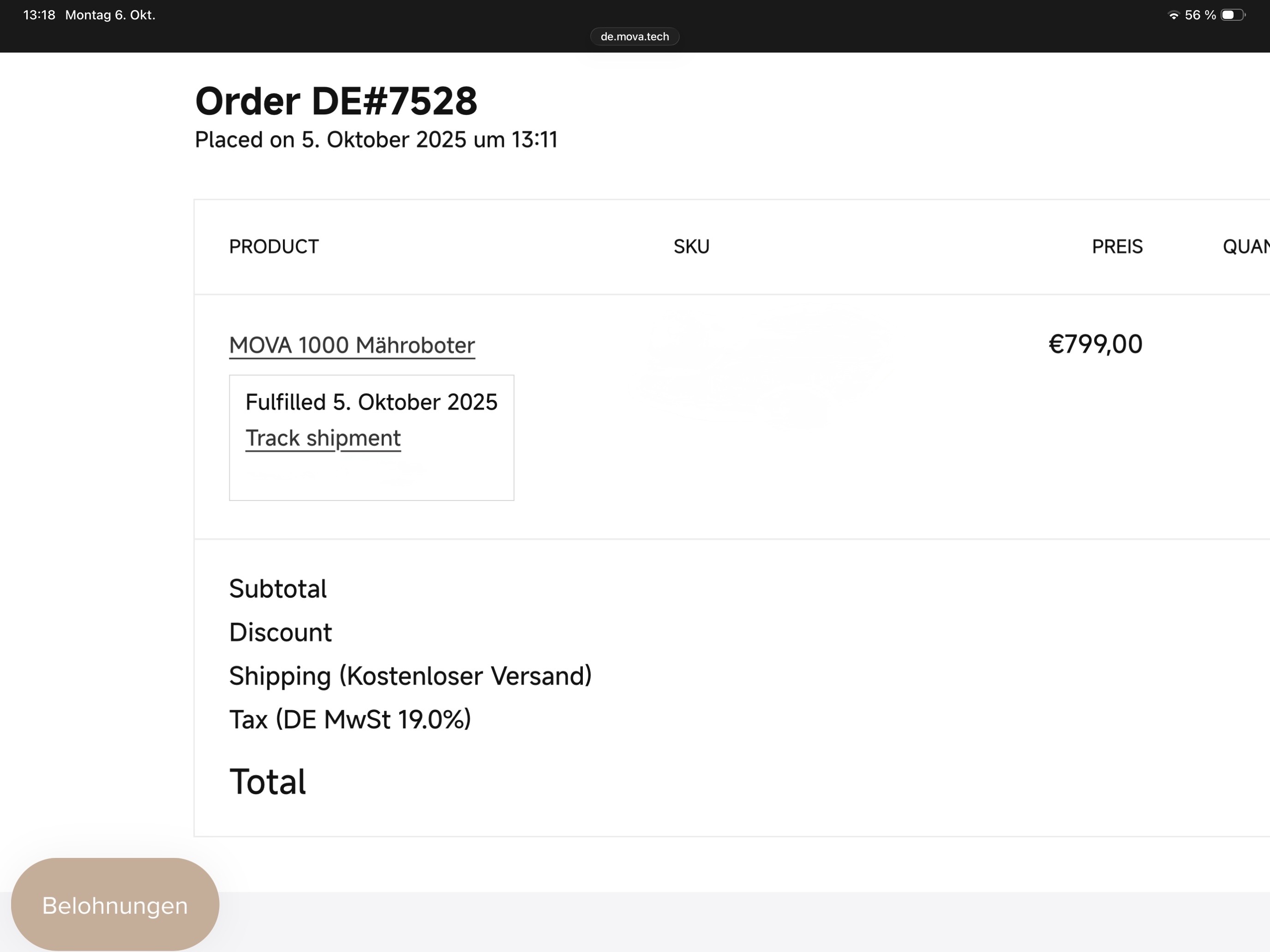Screen dimensions: 1270x952
Task: Tap the battery status icon
Action: tap(1232, 16)
